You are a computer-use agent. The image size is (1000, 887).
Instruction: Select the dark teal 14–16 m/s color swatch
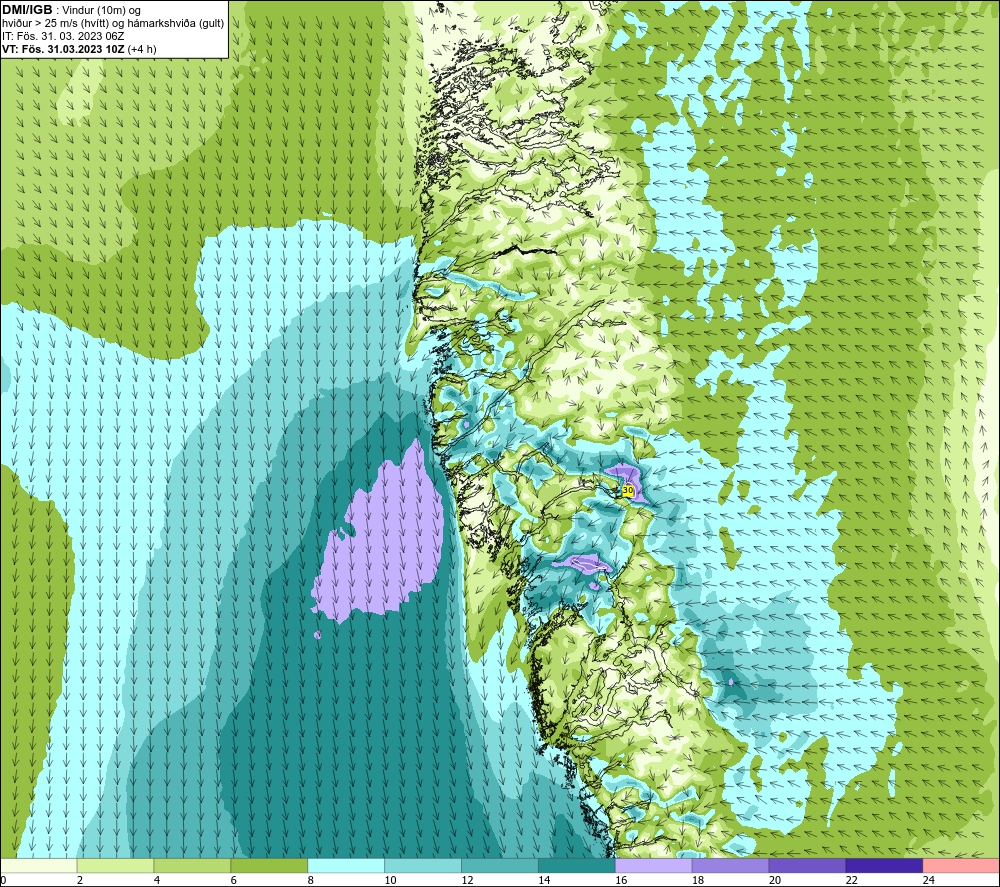point(577,866)
